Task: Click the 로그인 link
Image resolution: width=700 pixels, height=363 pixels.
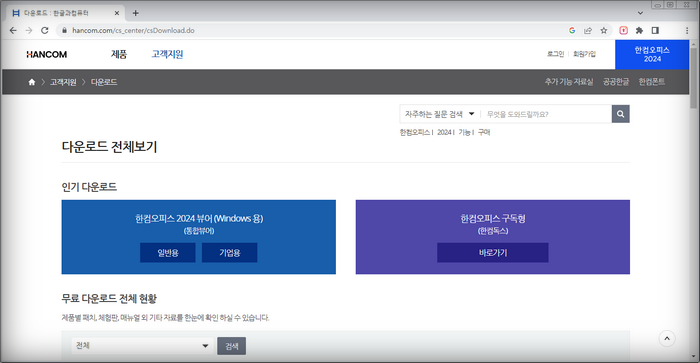Action: click(x=555, y=54)
